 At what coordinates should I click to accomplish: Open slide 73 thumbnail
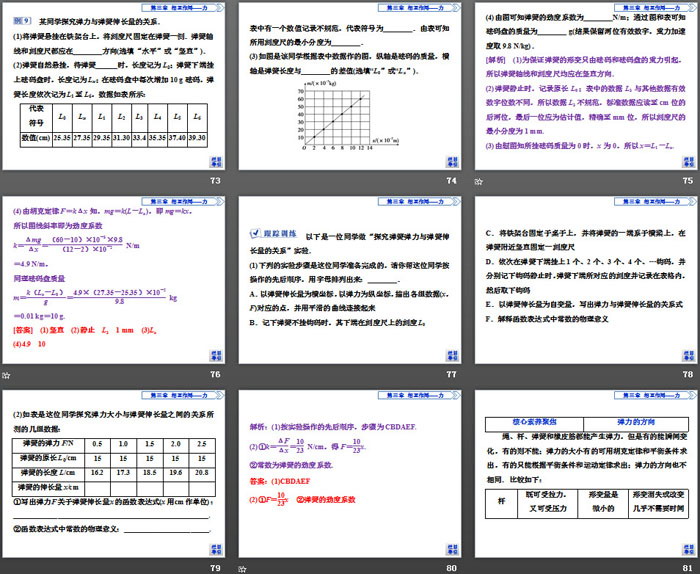(115, 87)
